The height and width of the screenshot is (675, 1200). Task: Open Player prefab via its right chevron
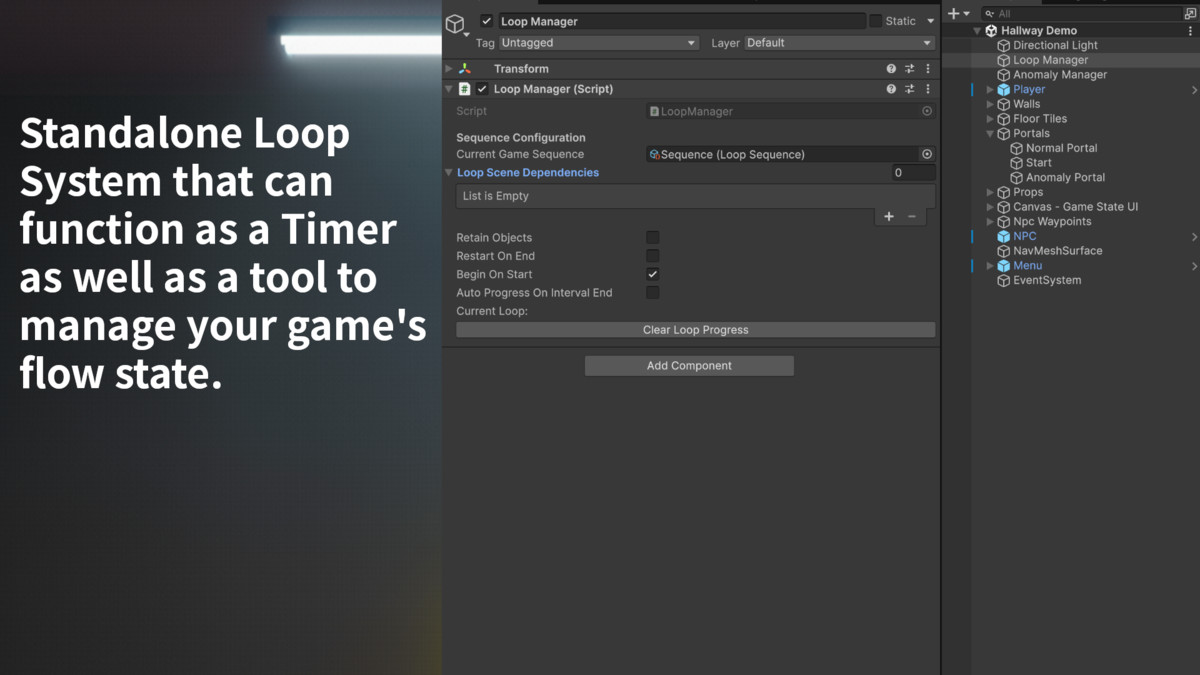tap(1194, 90)
